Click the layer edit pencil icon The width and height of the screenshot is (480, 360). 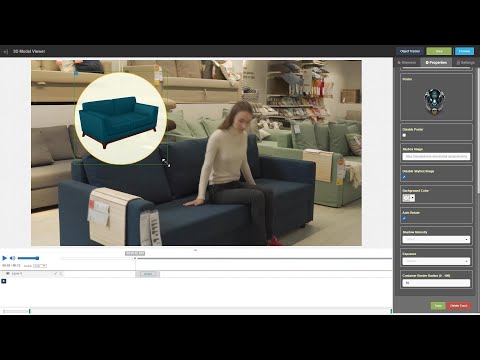click(x=56, y=274)
